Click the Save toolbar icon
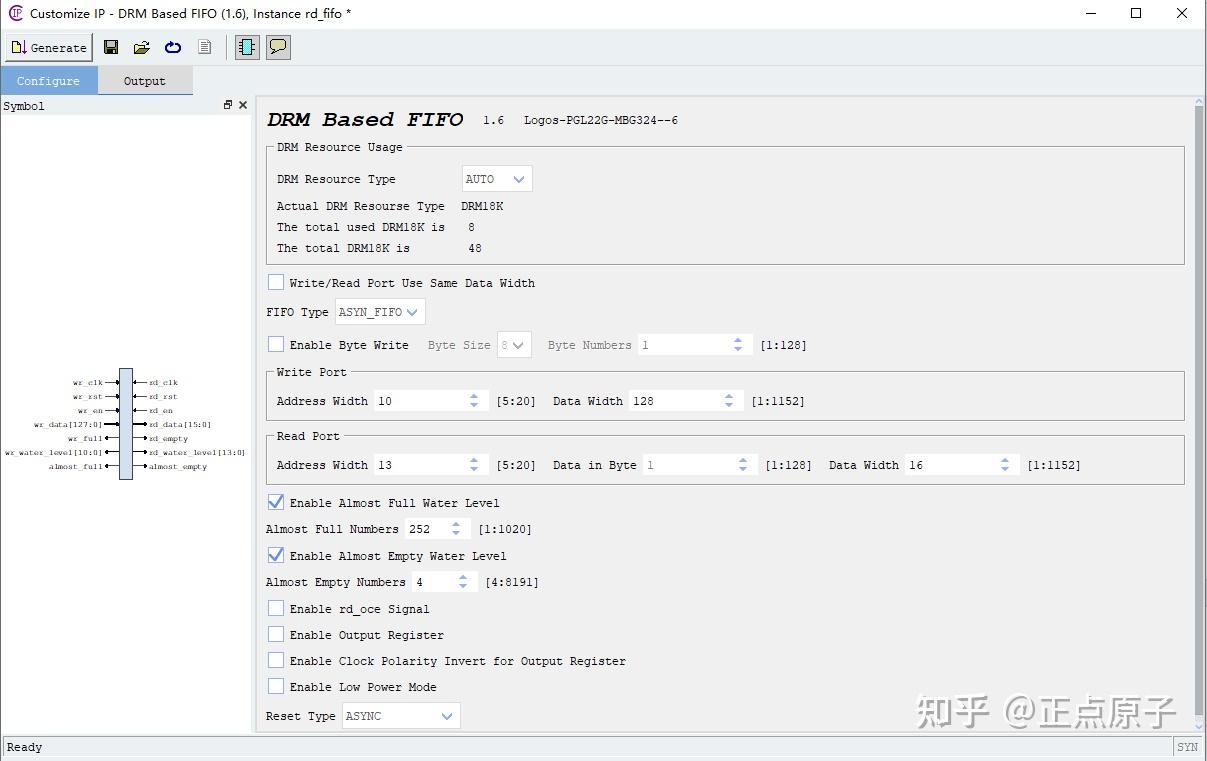The height and width of the screenshot is (761, 1207). (x=111, y=47)
